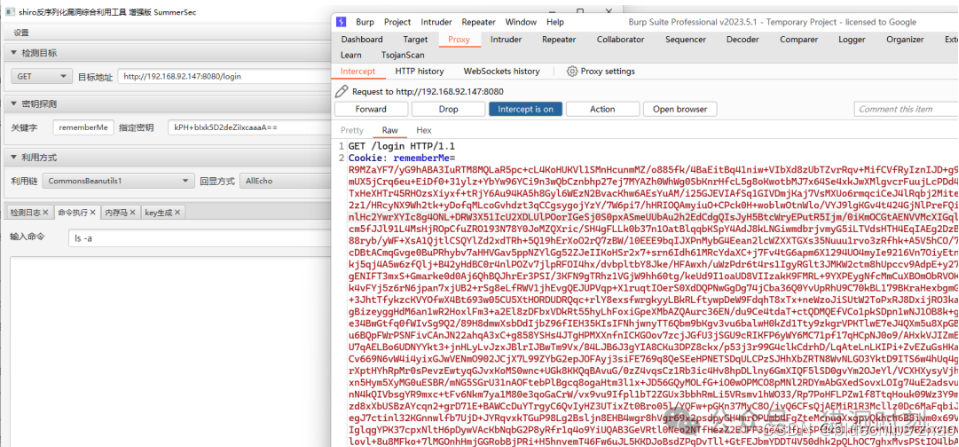Collapse the 检测目标 section
Screen dimensions: 959x447
click(x=14, y=53)
